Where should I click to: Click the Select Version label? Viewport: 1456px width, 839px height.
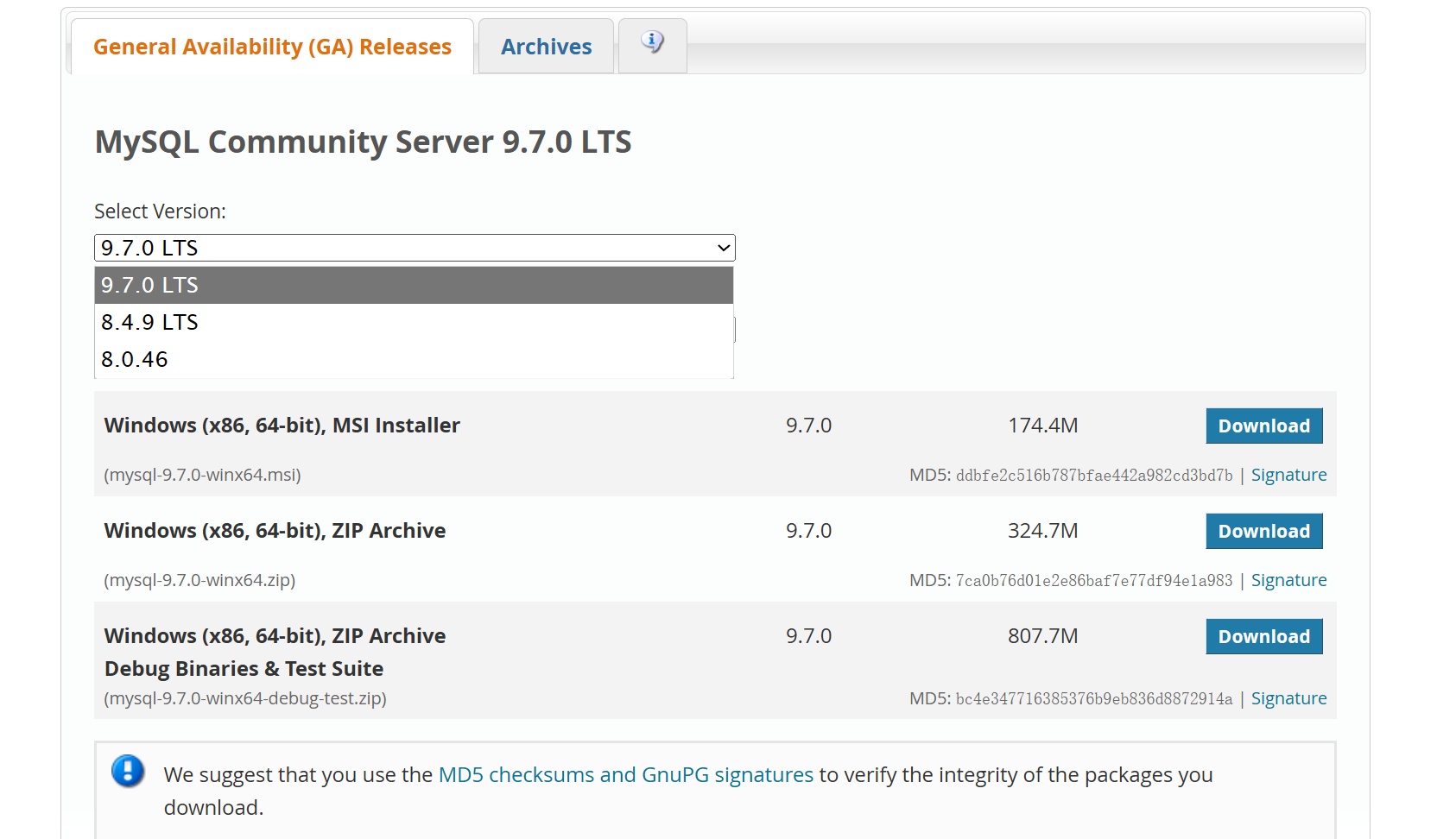(160, 211)
